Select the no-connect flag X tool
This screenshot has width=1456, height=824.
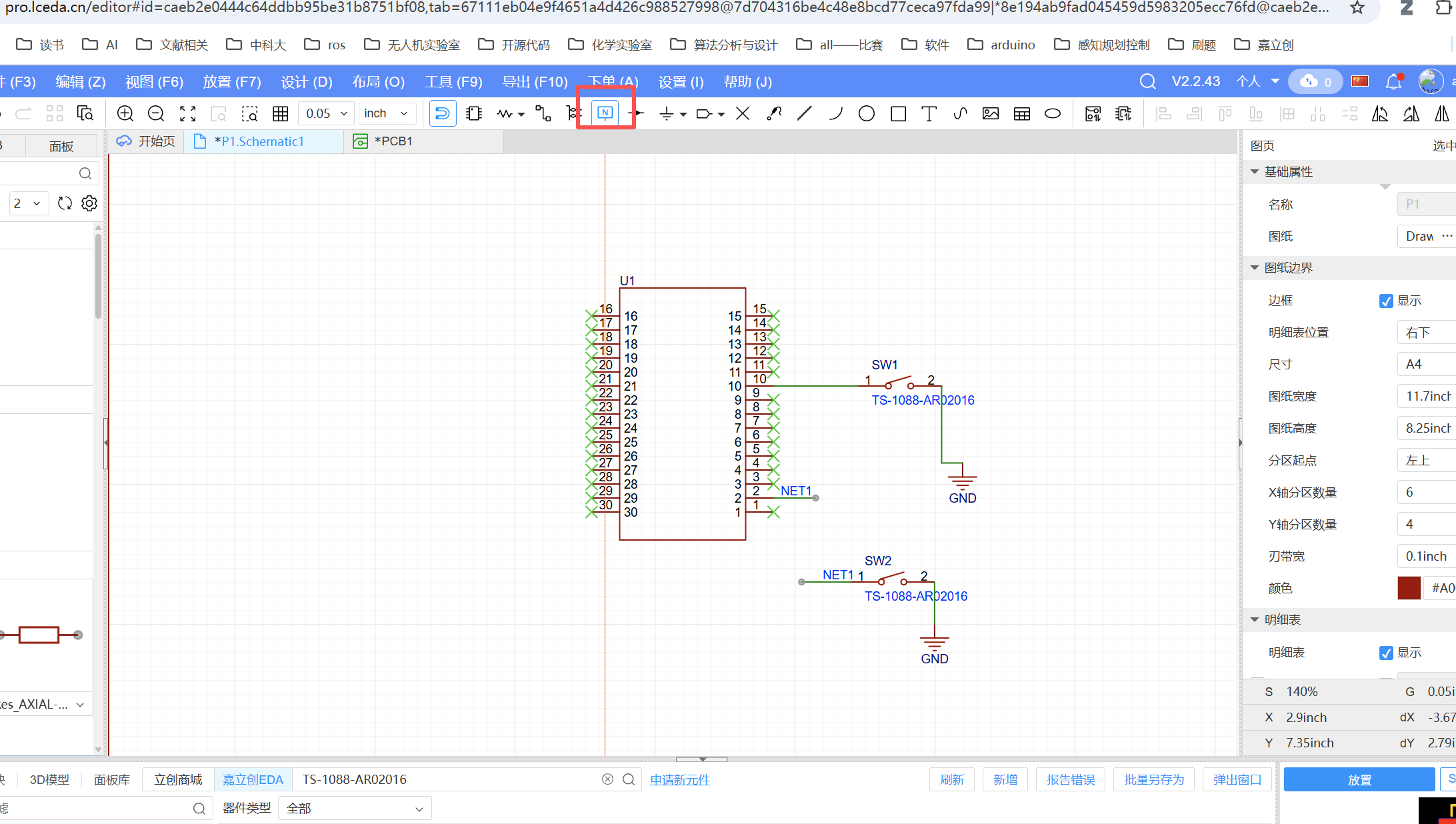(x=742, y=113)
